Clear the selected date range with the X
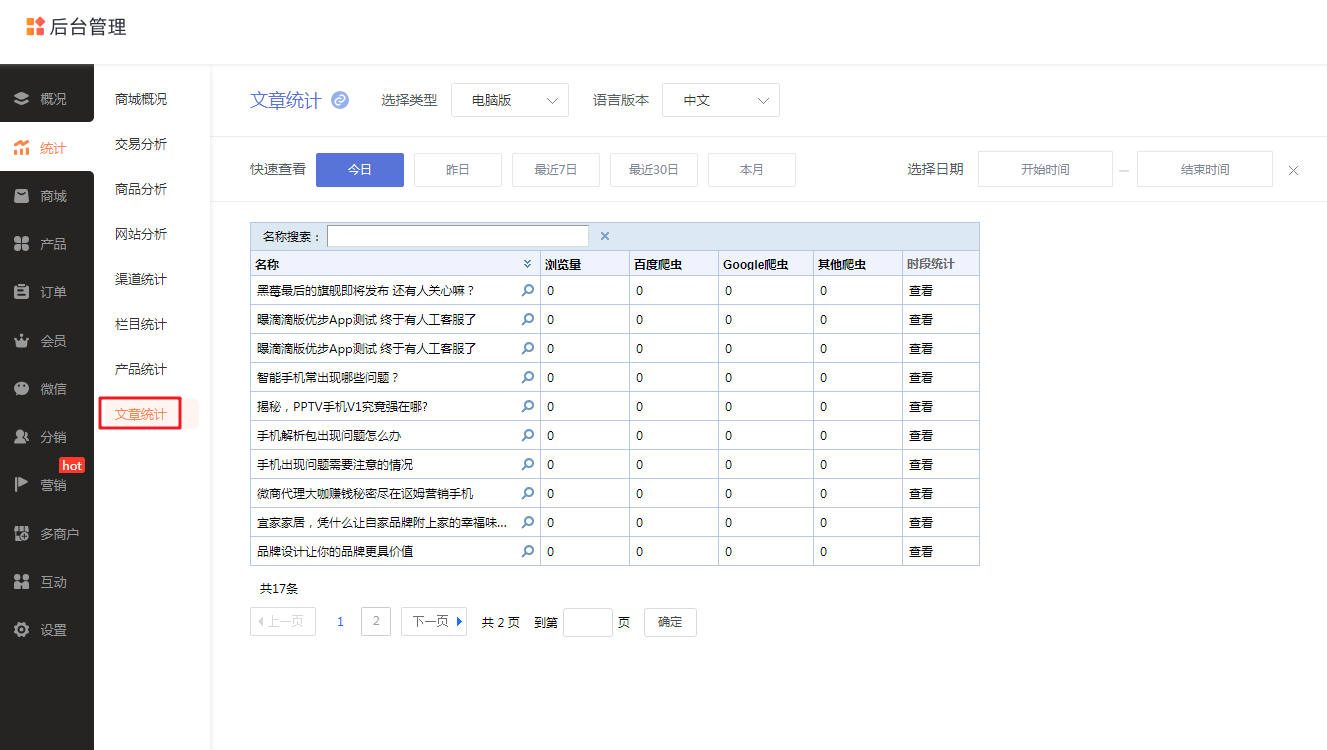1327x750 pixels. [1293, 171]
